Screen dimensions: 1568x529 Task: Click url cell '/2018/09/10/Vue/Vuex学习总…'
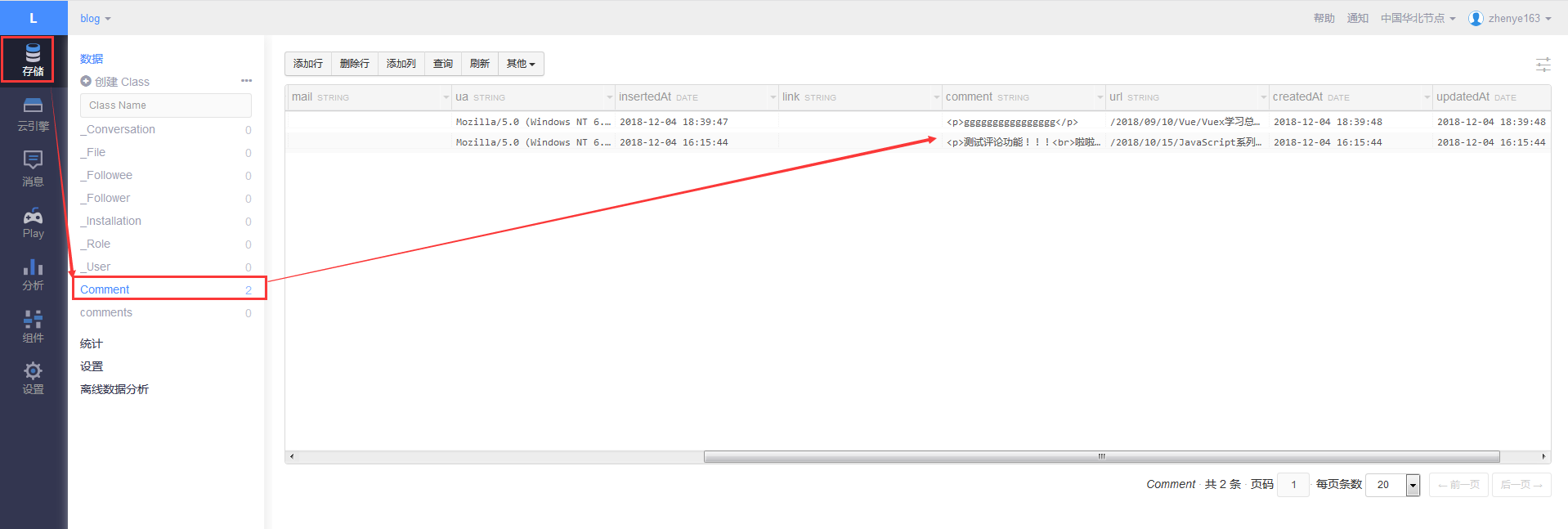[x=1187, y=122]
